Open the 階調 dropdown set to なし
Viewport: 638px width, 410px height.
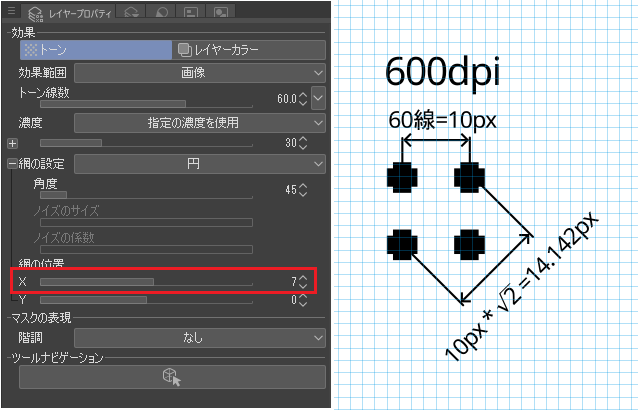click(200, 338)
